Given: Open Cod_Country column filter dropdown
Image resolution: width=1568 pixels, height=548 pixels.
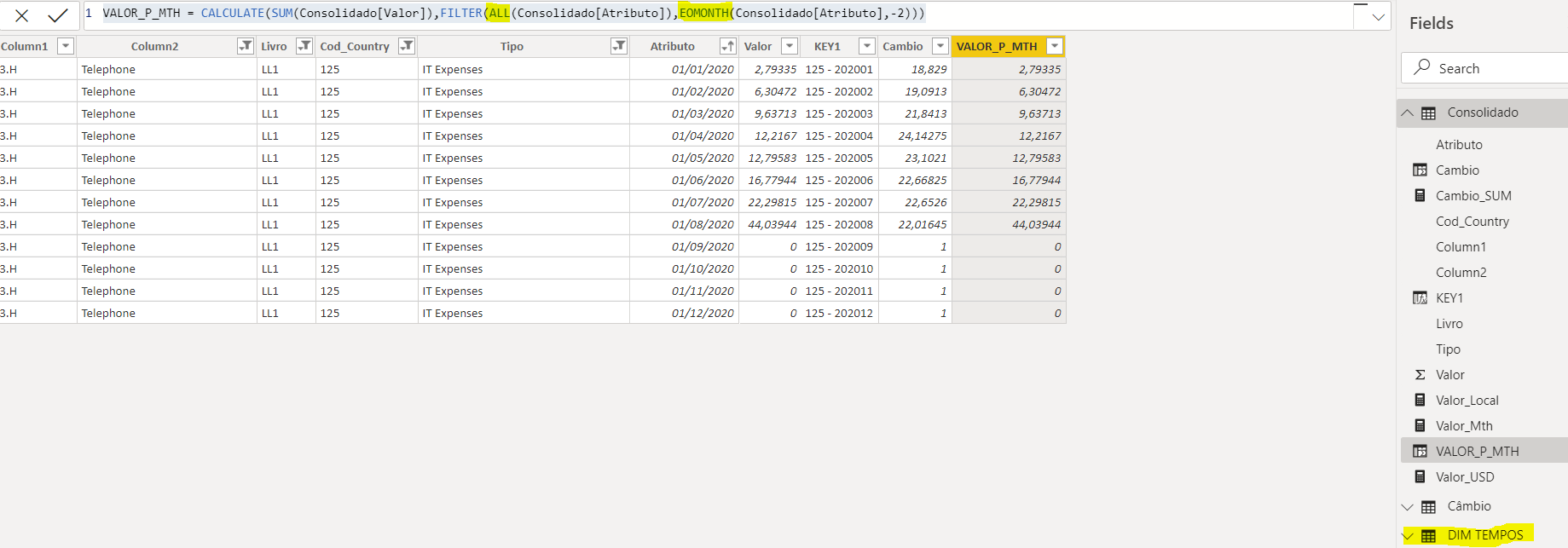Looking at the screenshot, I should coord(407,46).
